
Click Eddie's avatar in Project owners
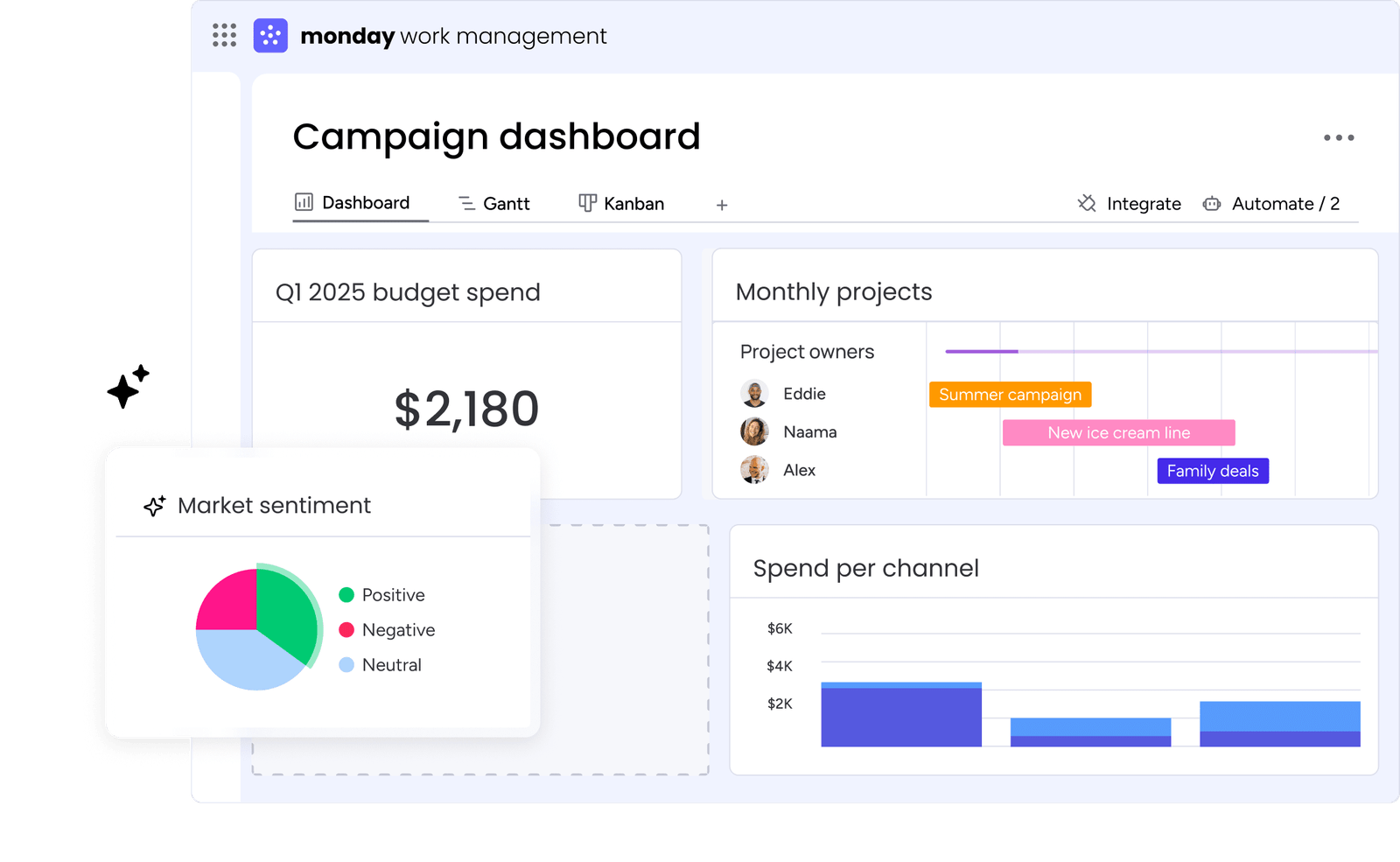754,394
